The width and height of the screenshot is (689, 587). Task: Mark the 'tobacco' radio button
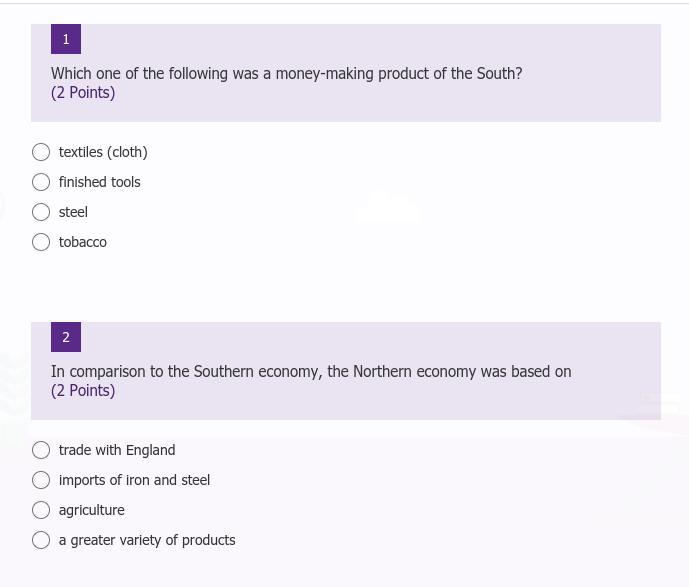coord(41,242)
